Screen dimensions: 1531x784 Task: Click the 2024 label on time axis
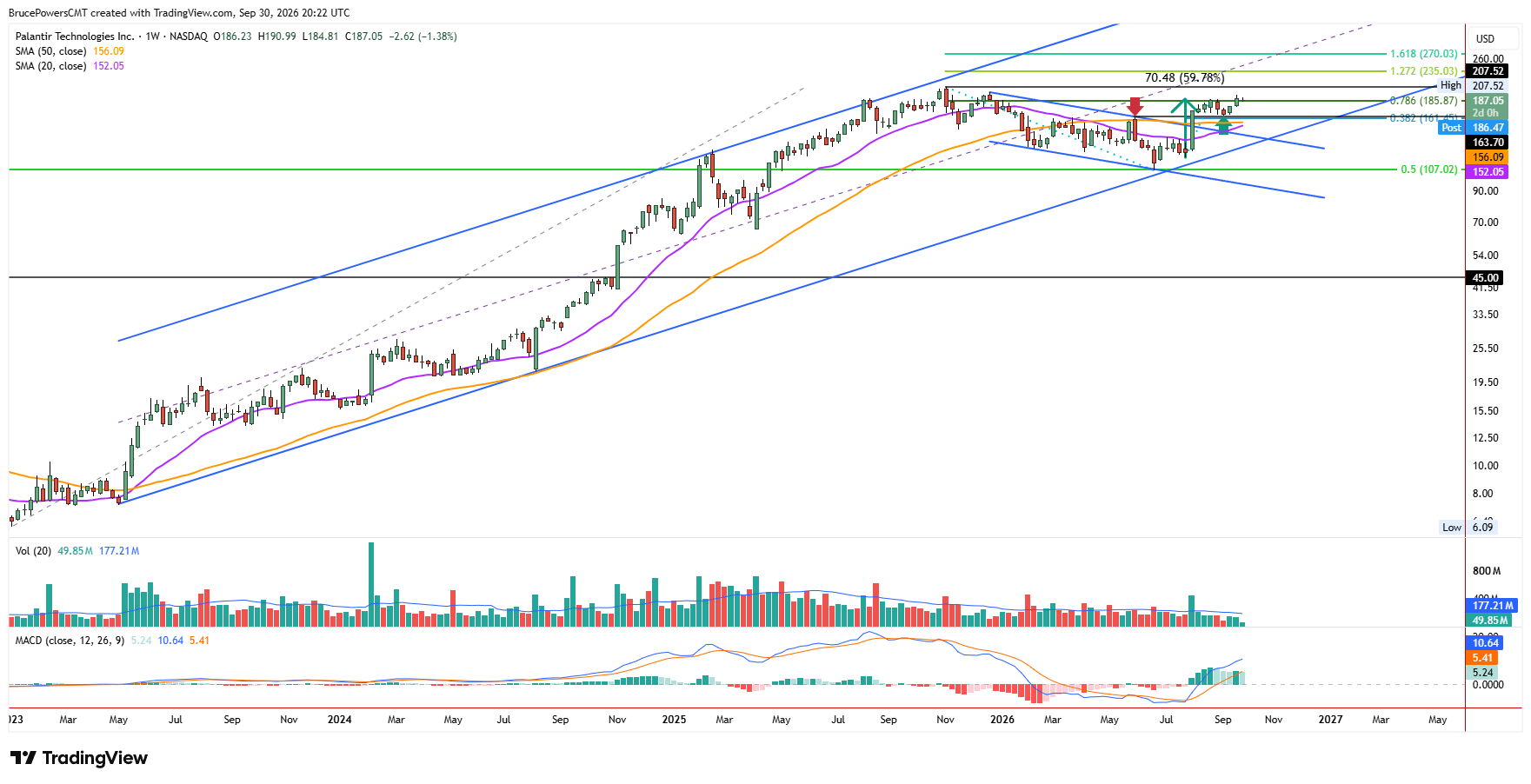(x=339, y=720)
